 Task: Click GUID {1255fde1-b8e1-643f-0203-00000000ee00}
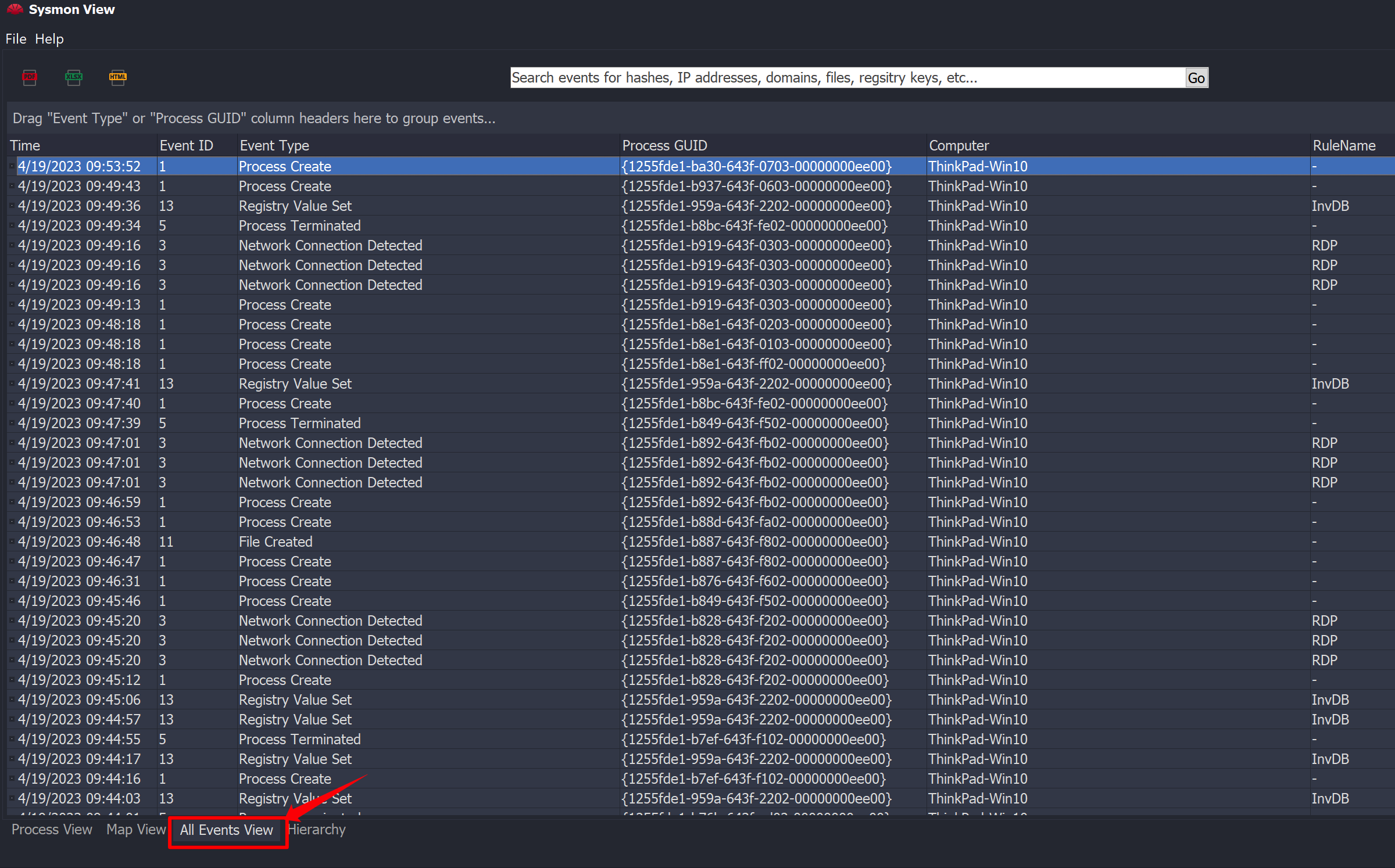click(x=756, y=324)
